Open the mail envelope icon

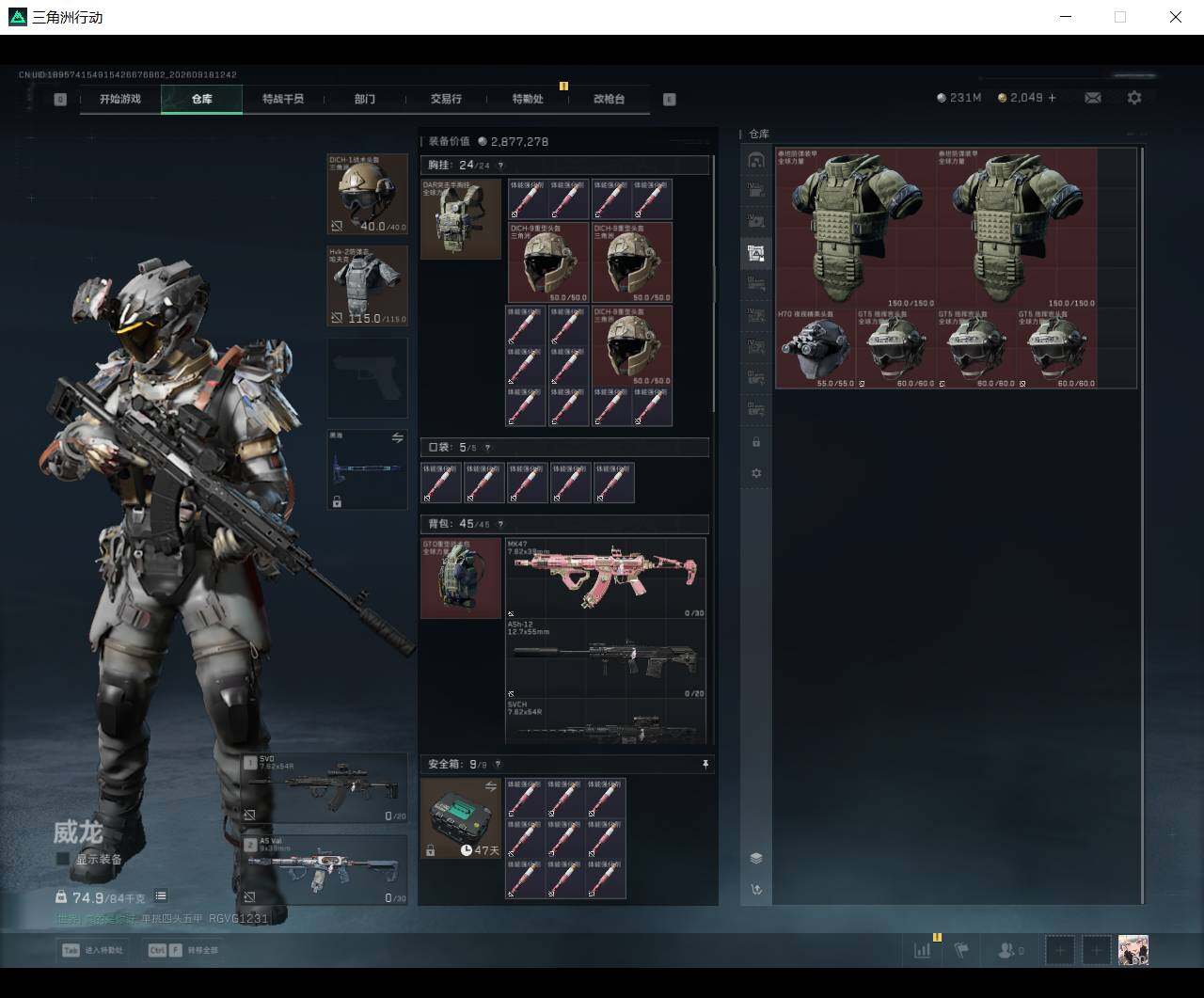pyautogui.click(x=1093, y=98)
